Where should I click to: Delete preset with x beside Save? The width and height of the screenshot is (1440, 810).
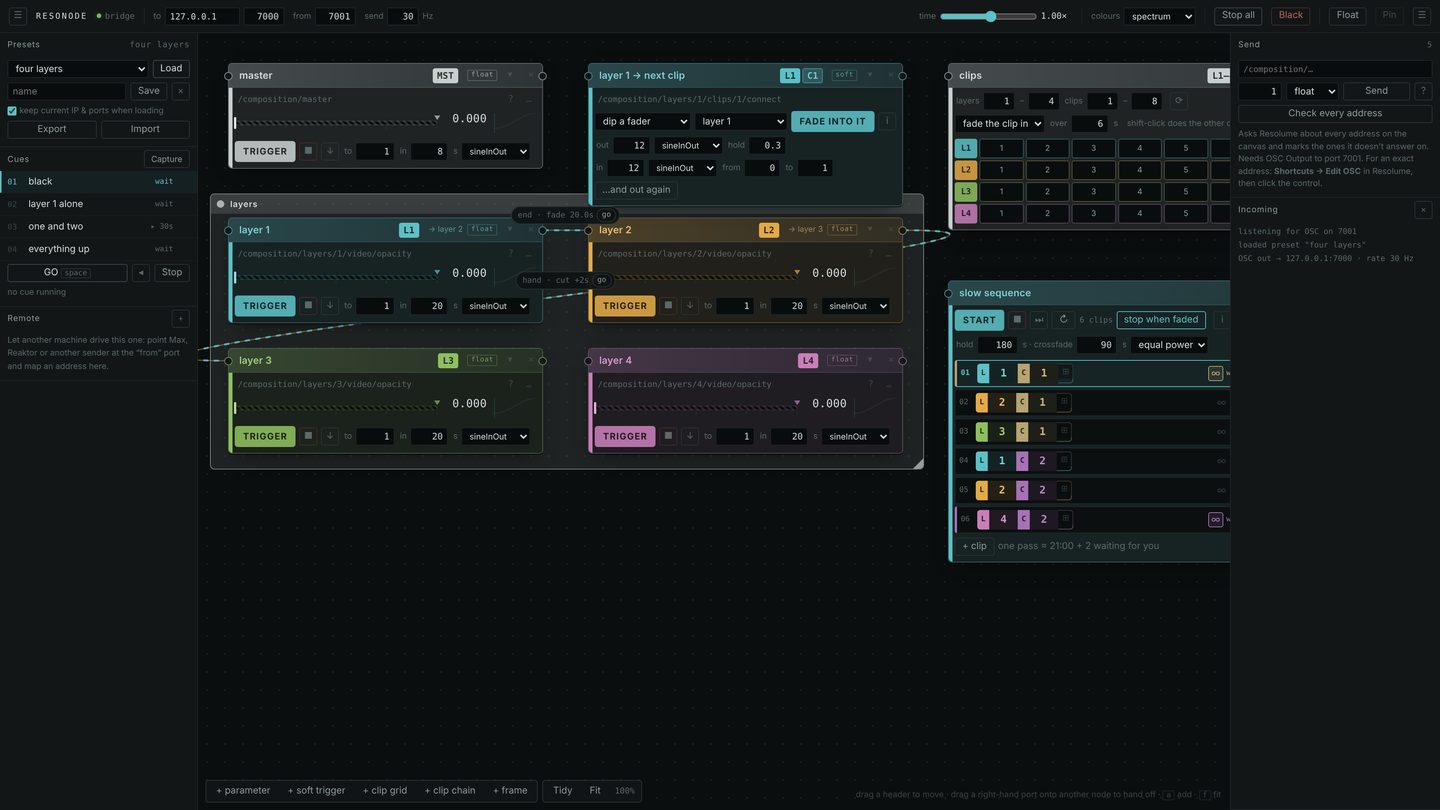[181, 91]
